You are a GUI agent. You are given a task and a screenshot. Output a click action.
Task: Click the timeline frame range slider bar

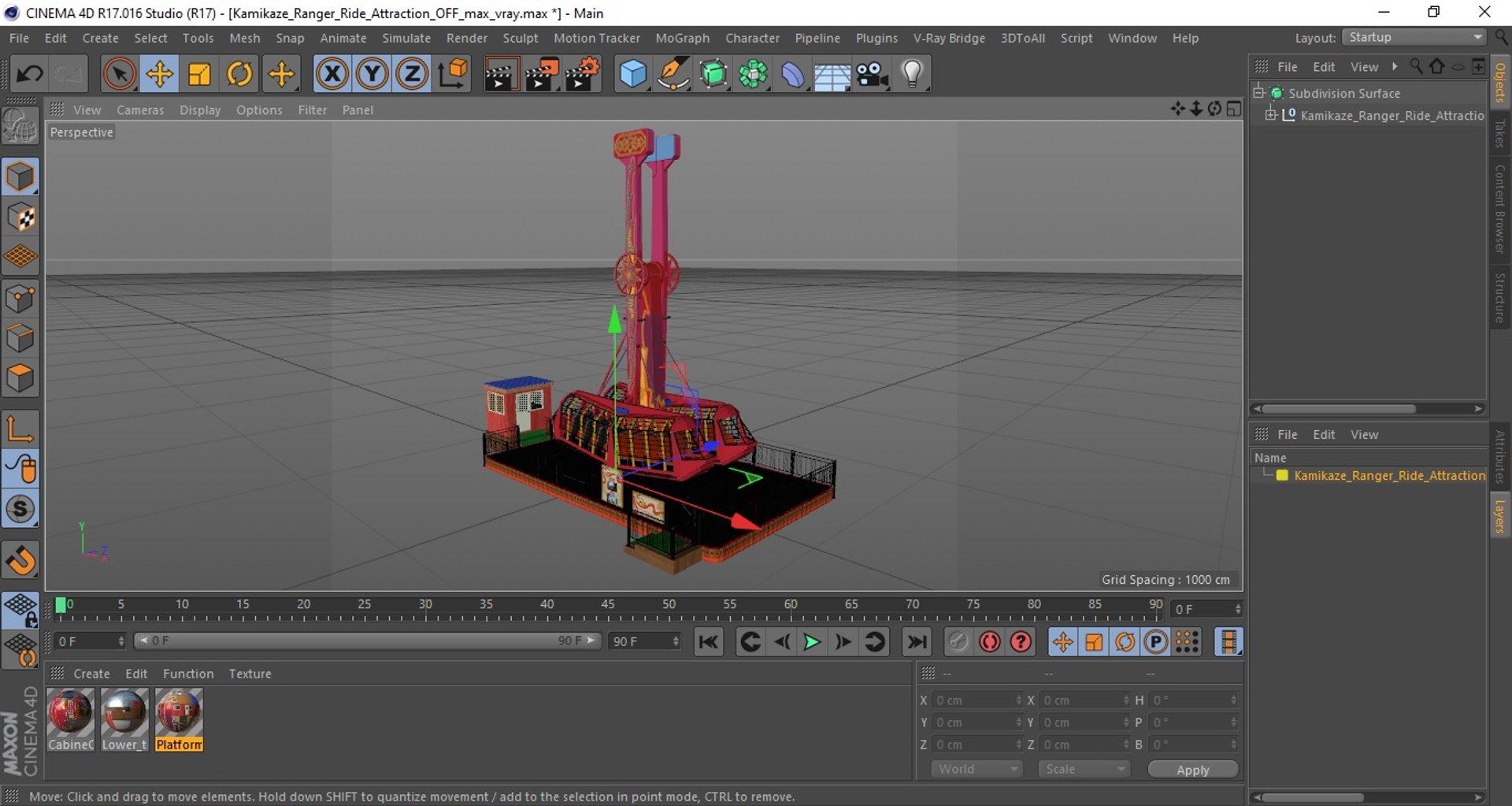pos(367,641)
